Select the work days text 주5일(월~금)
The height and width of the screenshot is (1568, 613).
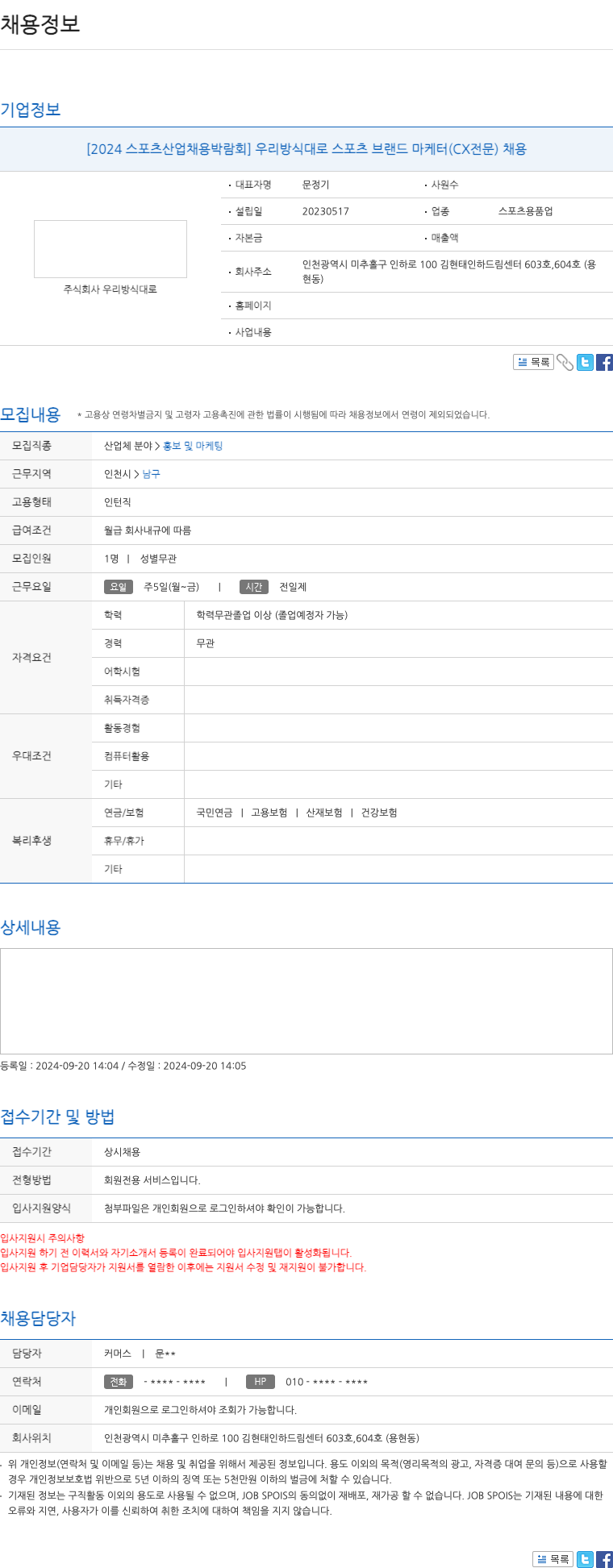click(171, 587)
